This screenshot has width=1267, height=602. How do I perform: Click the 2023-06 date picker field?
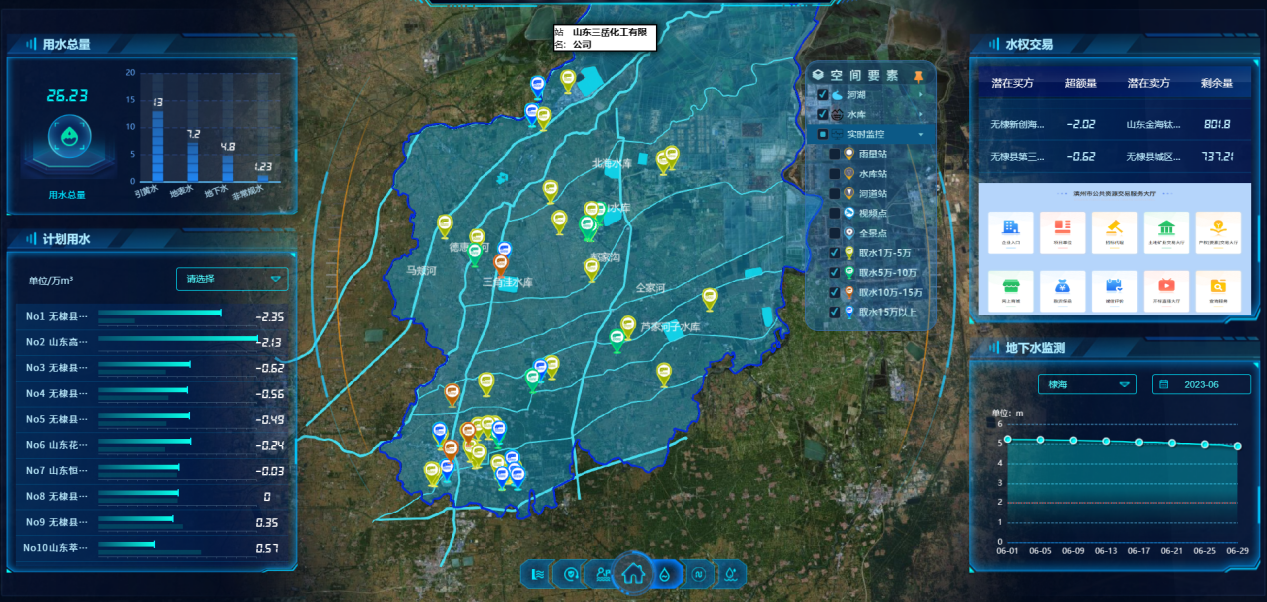pos(1201,384)
